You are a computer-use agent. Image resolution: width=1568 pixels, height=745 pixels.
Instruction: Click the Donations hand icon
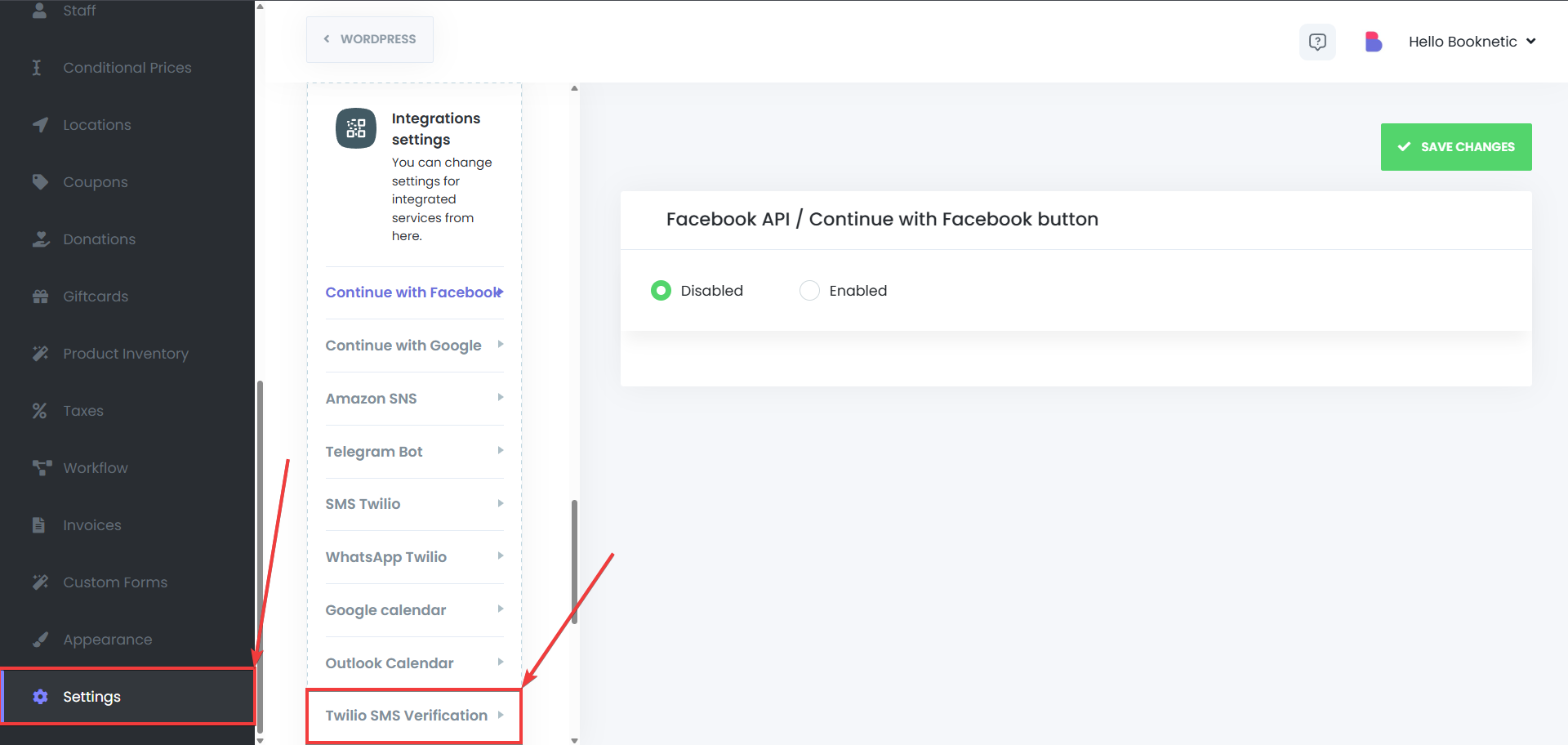click(x=41, y=239)
